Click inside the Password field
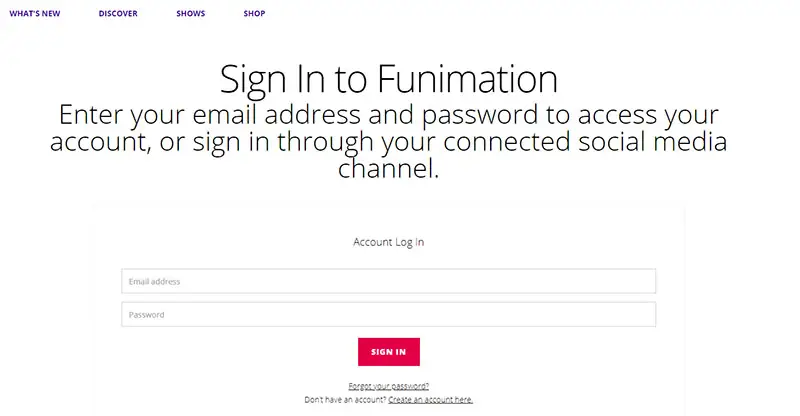The image size is (800, 416). pyautogui.click(x=388, y=314)
